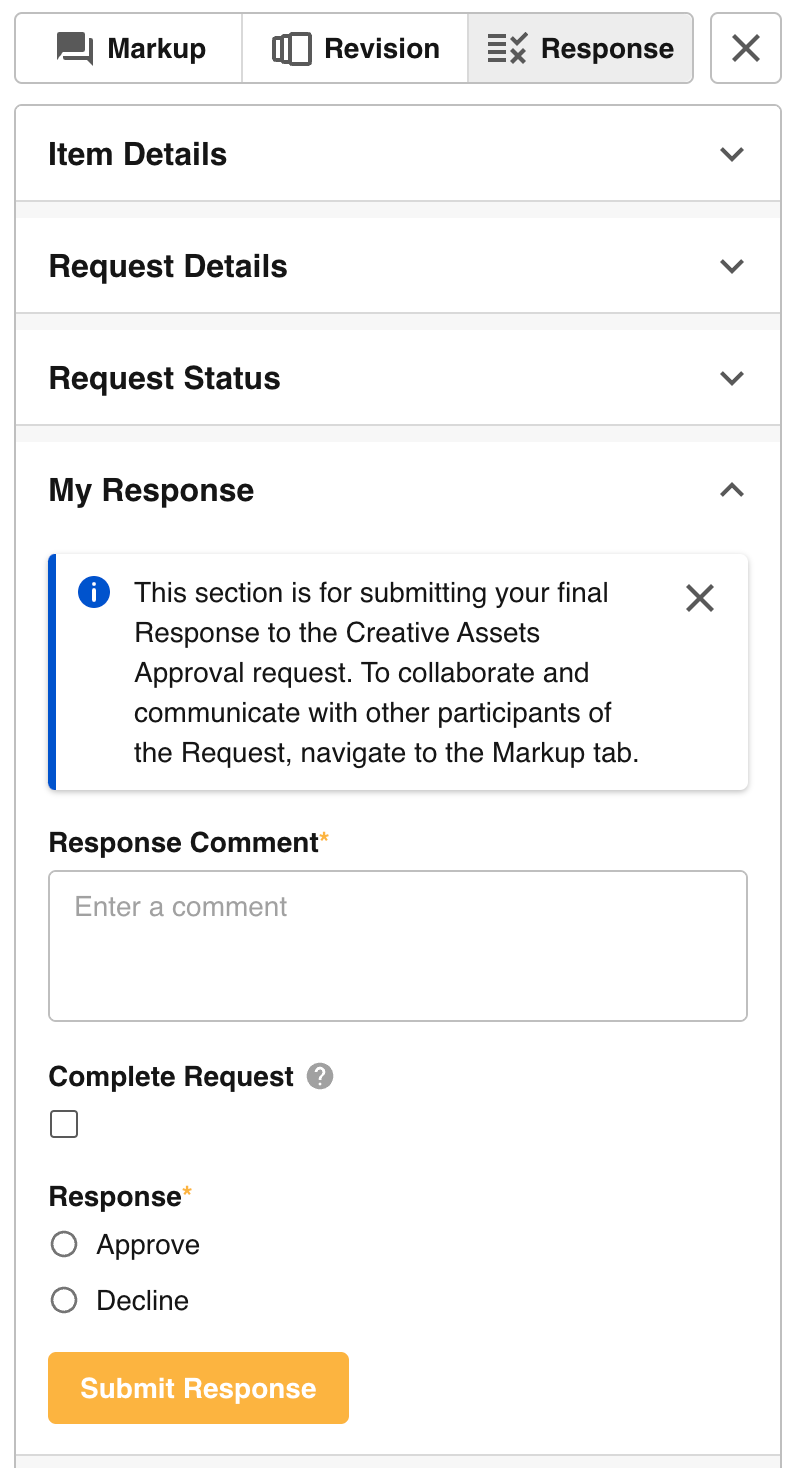Enable the Complete Request checkbox

click(64, 1125)
